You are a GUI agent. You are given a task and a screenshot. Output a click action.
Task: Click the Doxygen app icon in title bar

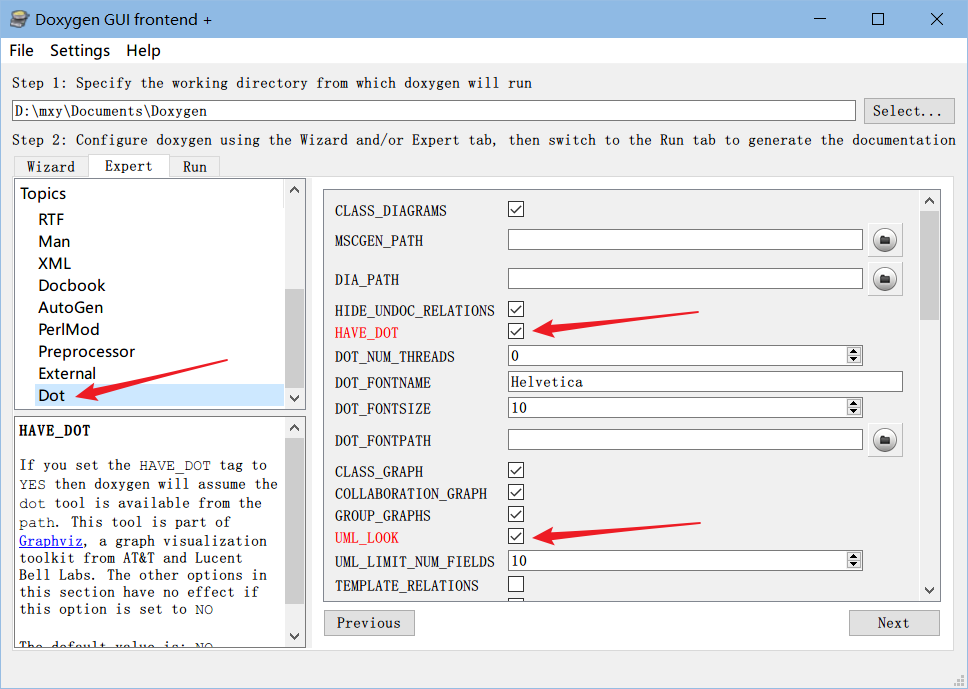(x=18, y=19)
